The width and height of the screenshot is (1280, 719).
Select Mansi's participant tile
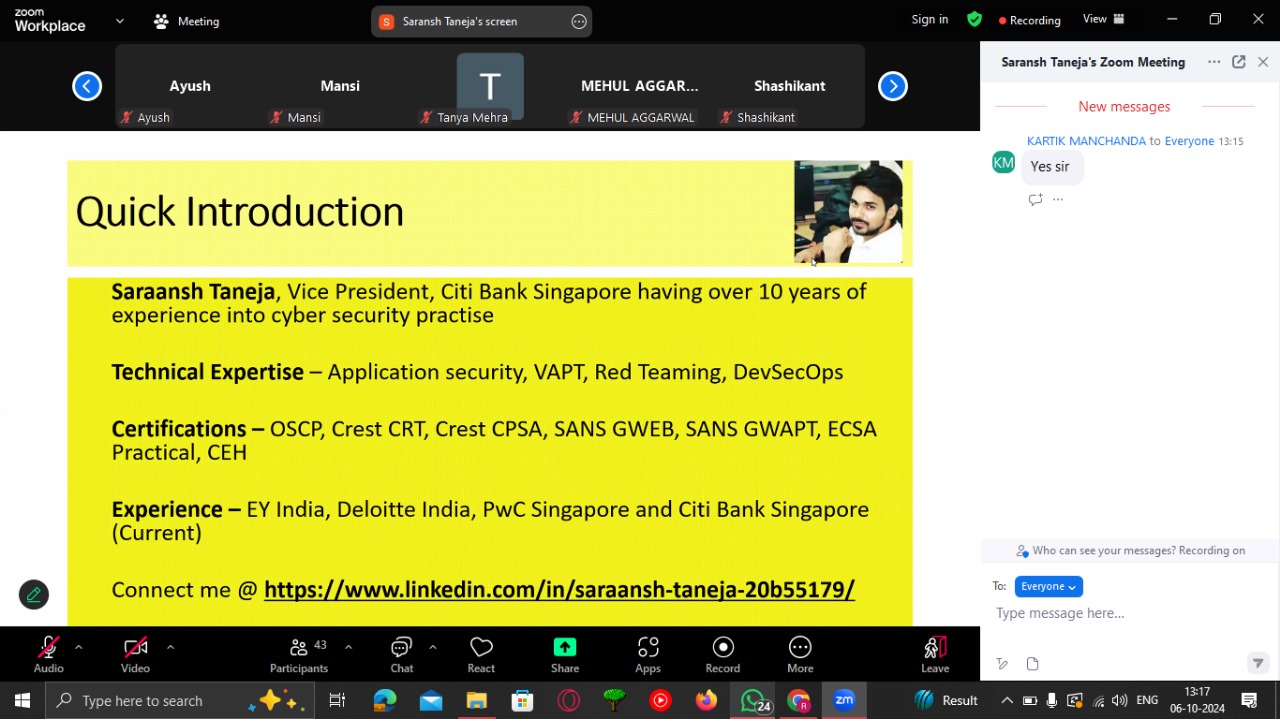pos(340,87)
